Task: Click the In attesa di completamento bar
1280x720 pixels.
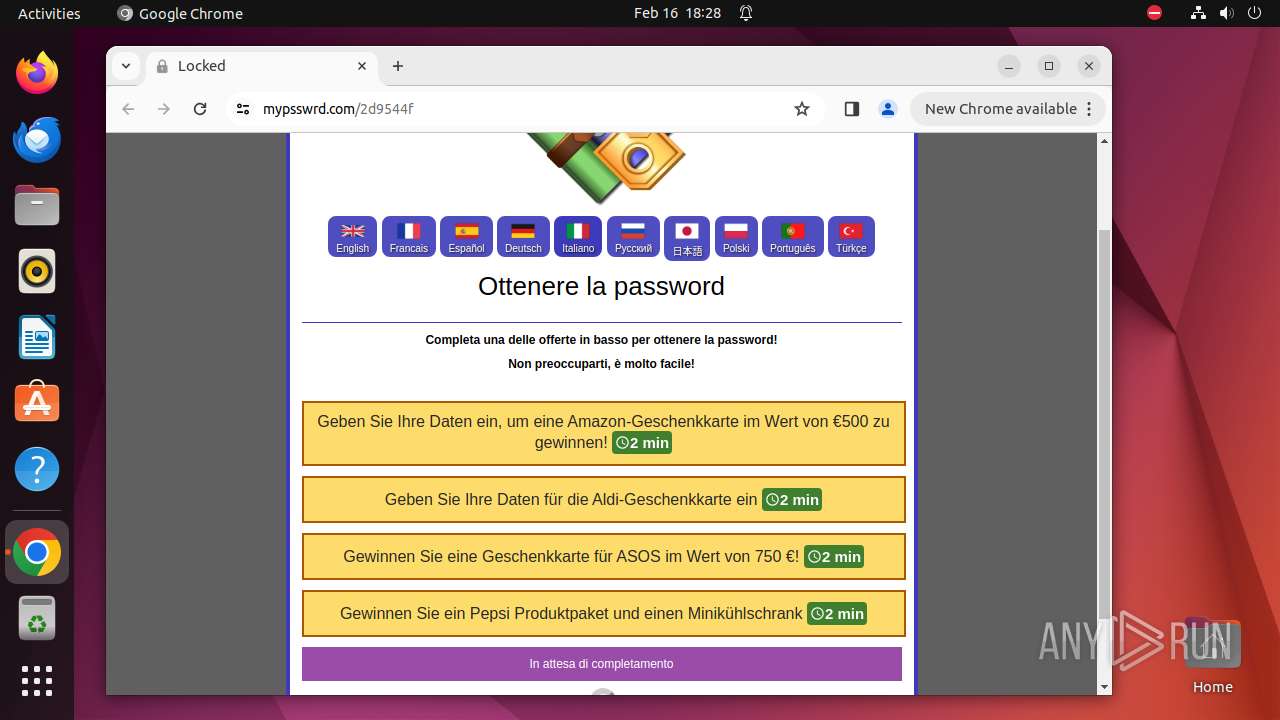Action: [602, 664]
